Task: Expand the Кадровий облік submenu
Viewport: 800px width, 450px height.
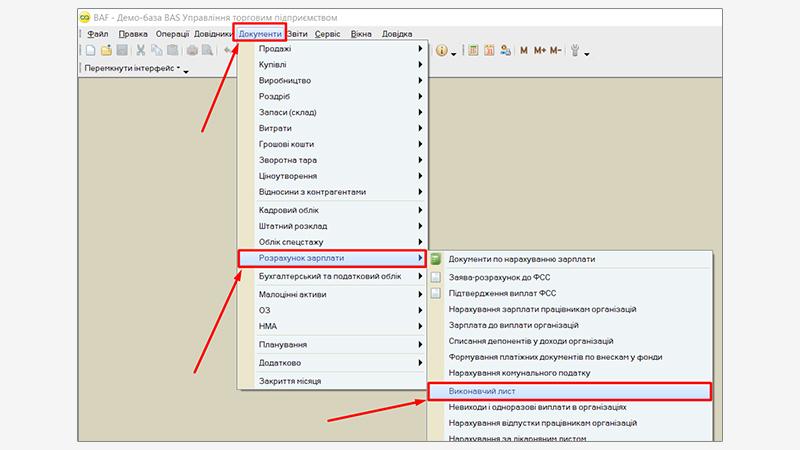Action: pyautogui.click(x=331, y=210)
